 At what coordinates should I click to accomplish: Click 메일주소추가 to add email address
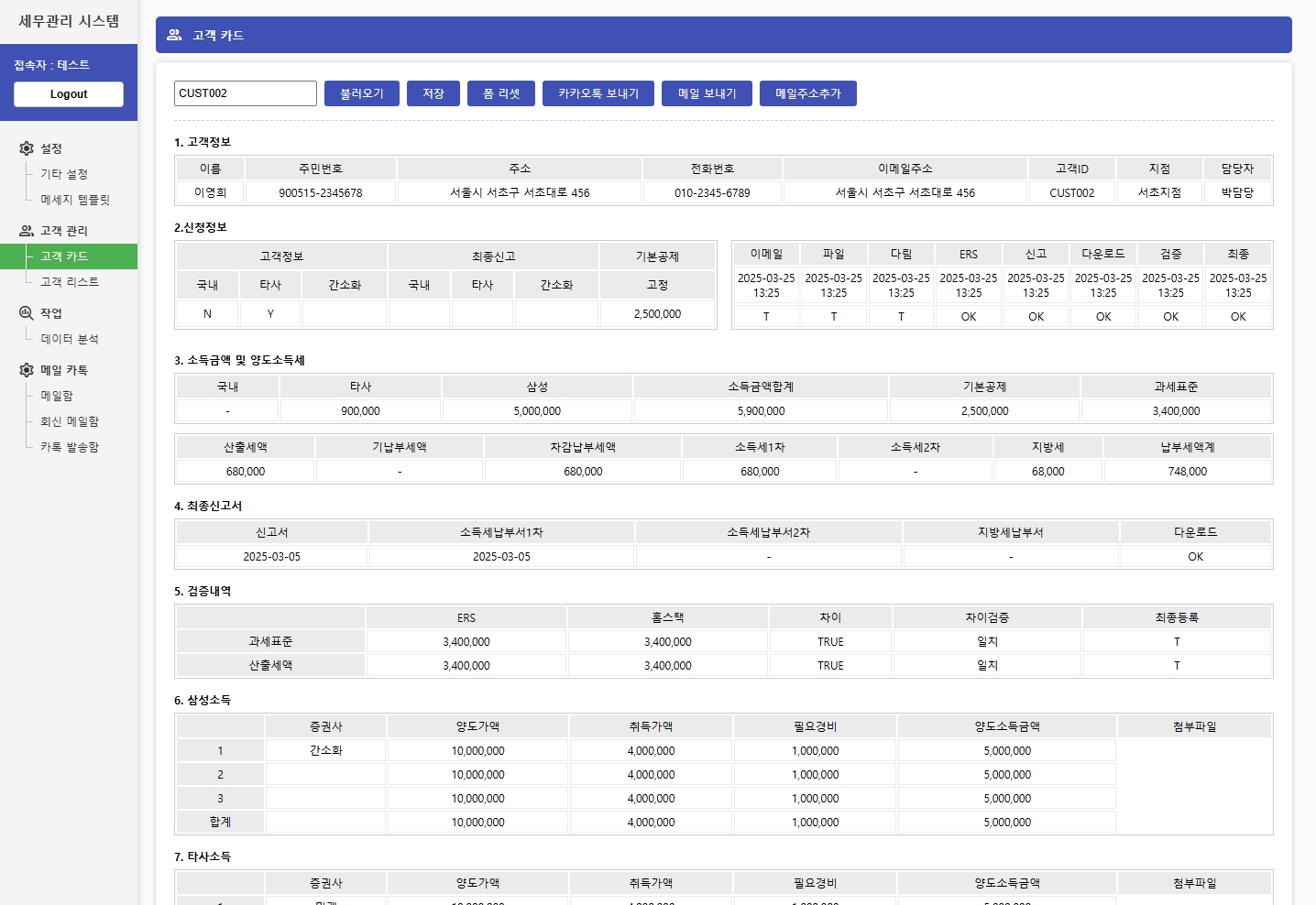click(807, 93)
